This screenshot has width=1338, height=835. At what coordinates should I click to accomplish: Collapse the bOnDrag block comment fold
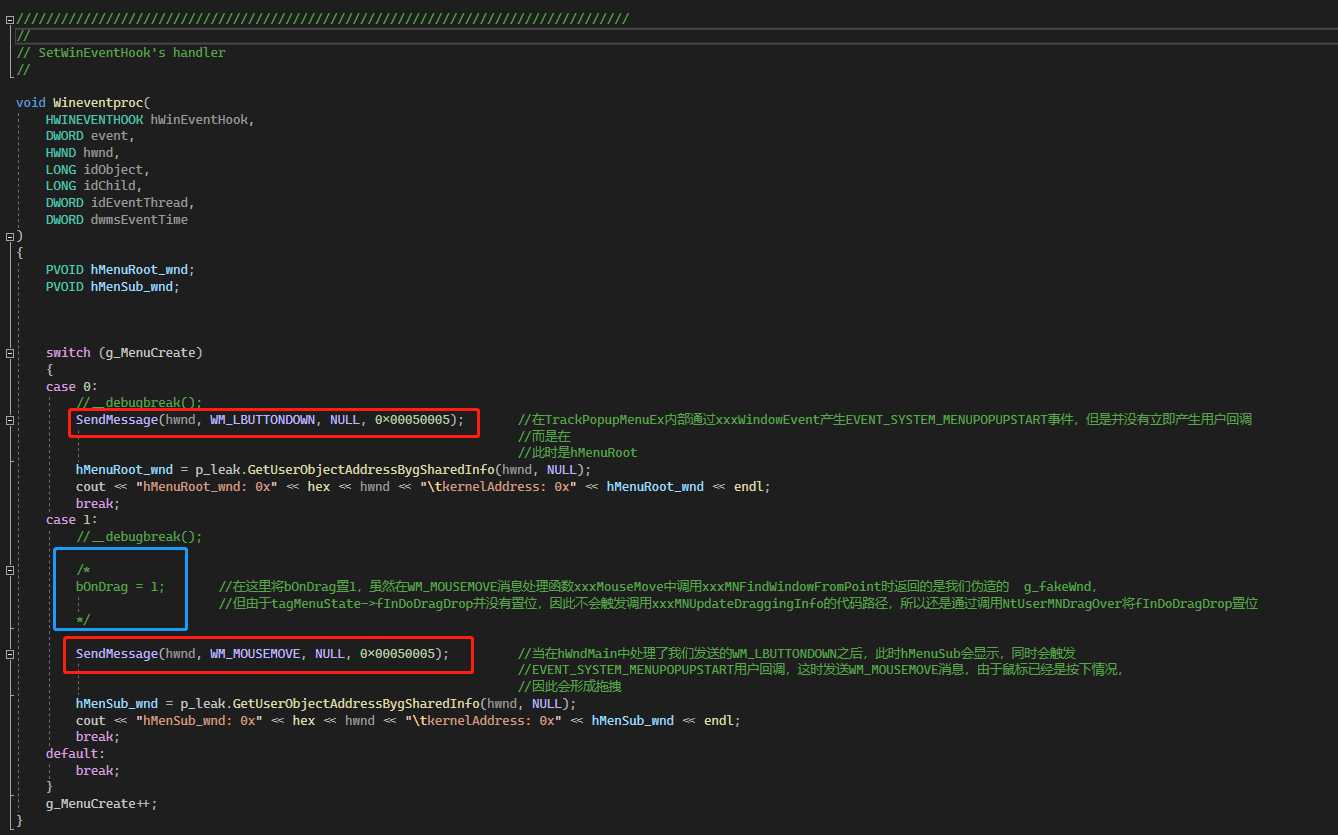pyautogui.click(x=9, y=570)
